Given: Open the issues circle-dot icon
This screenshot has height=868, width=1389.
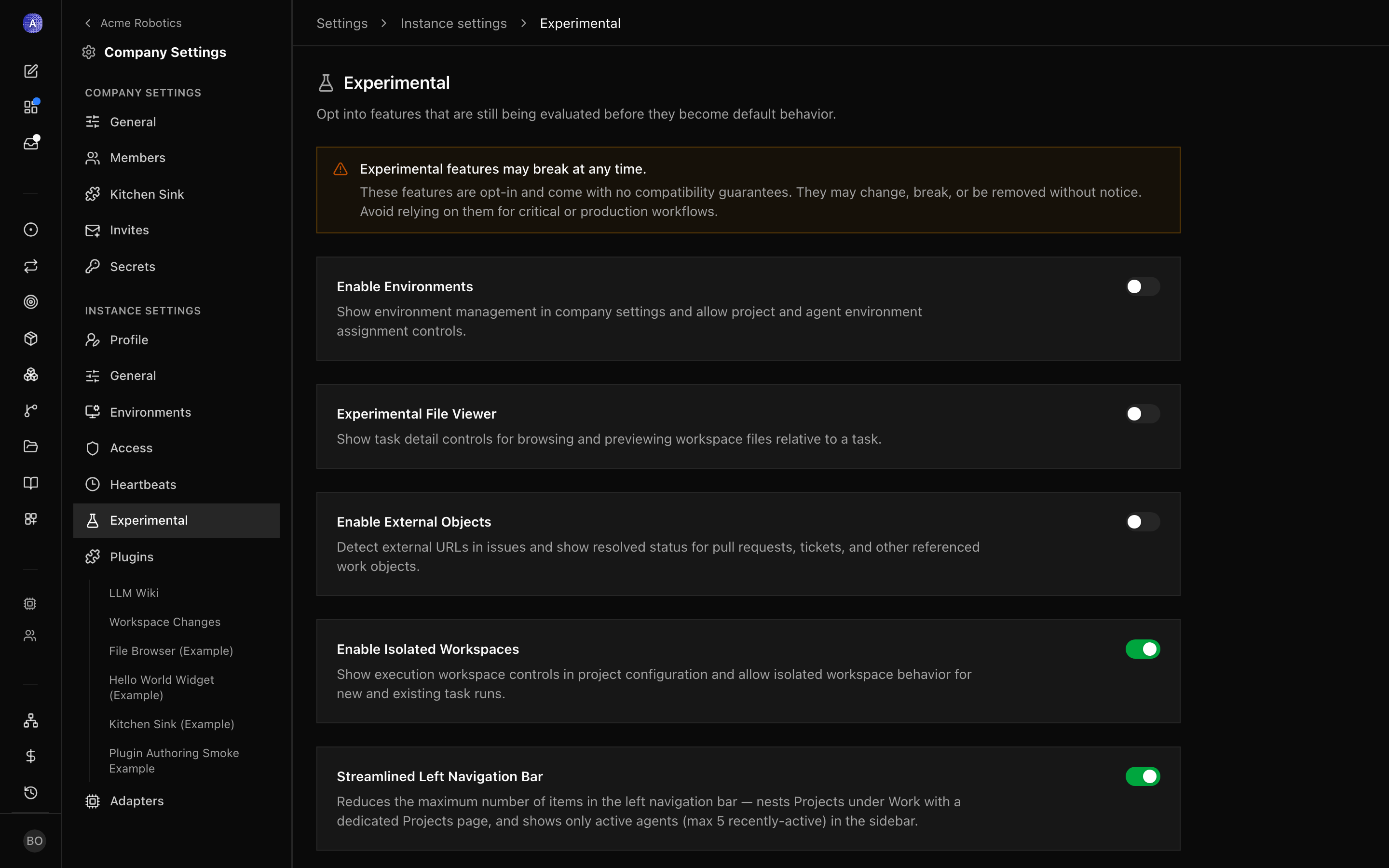Looking at the screenshot, I should pos(31,230).
